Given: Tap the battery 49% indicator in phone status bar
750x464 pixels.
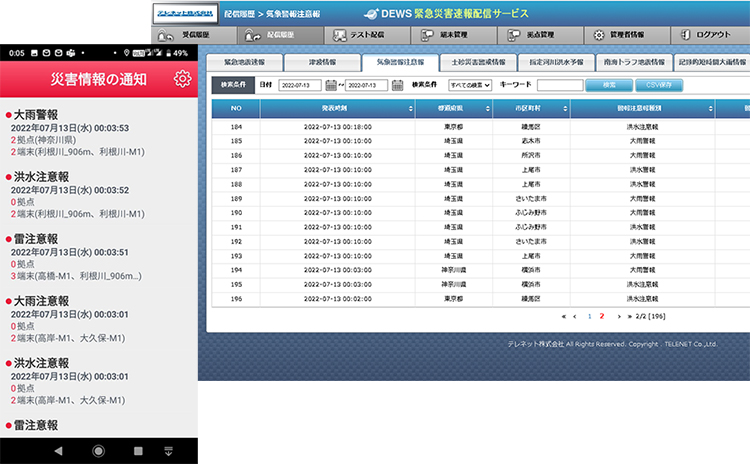Looking at the screenshot, I should 177,53.
